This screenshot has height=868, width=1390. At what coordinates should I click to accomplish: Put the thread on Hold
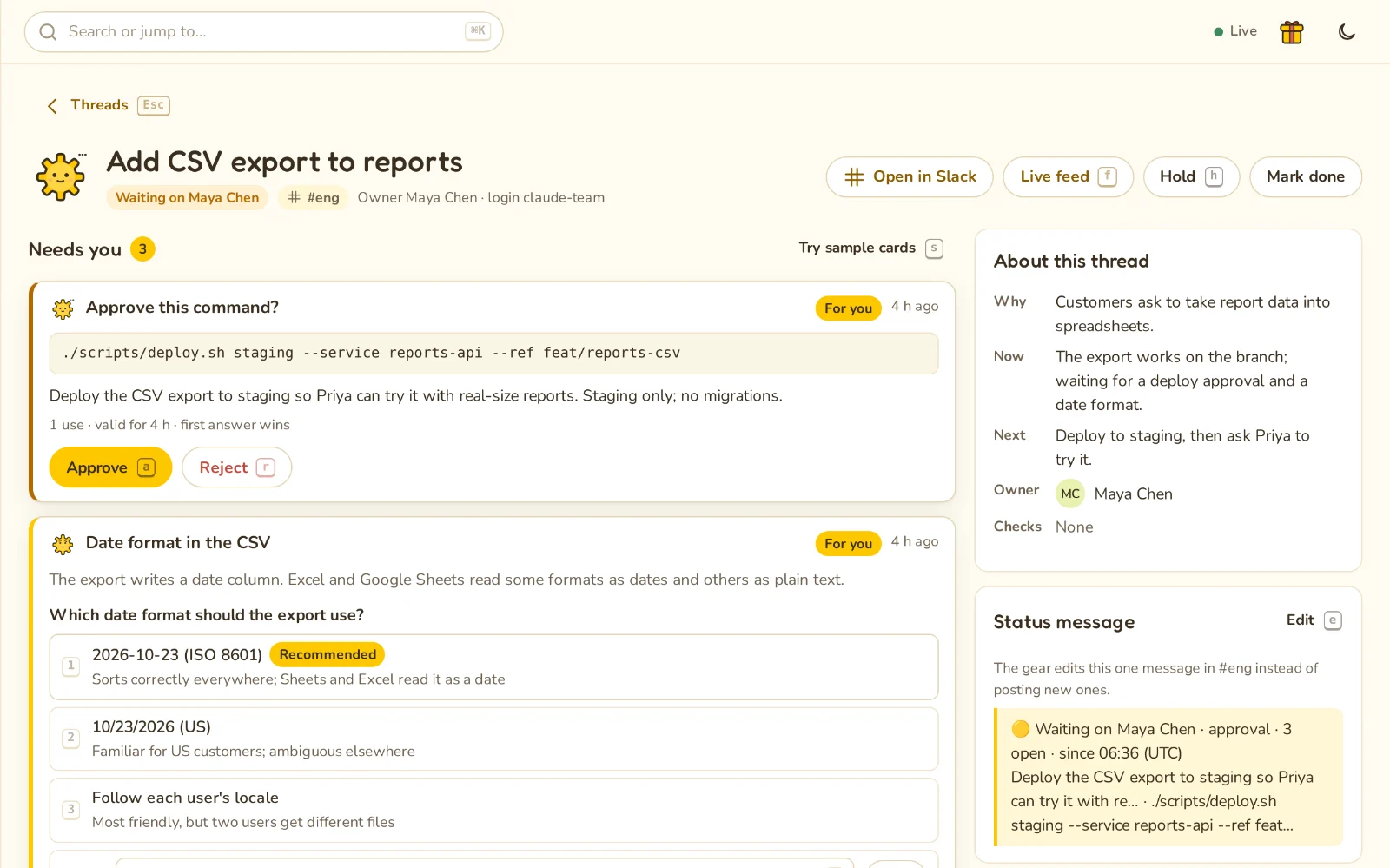[1191, 177]
